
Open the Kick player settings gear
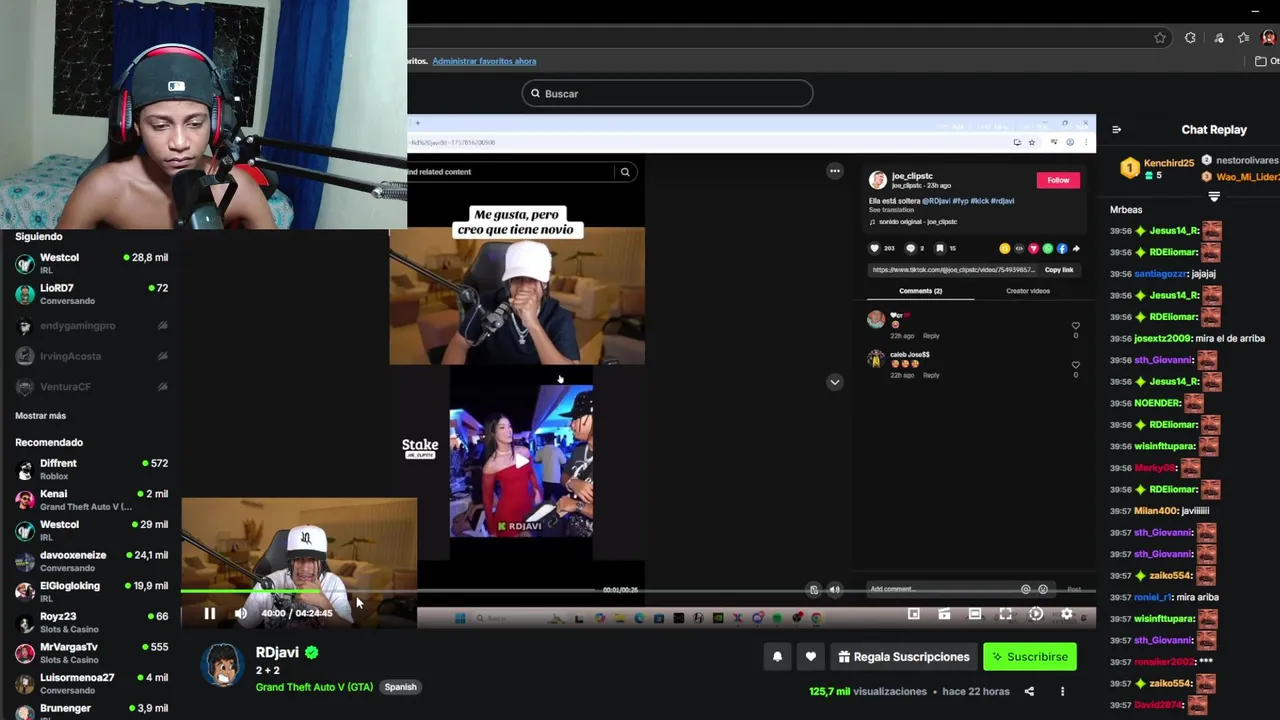[x=1067, y=614]
